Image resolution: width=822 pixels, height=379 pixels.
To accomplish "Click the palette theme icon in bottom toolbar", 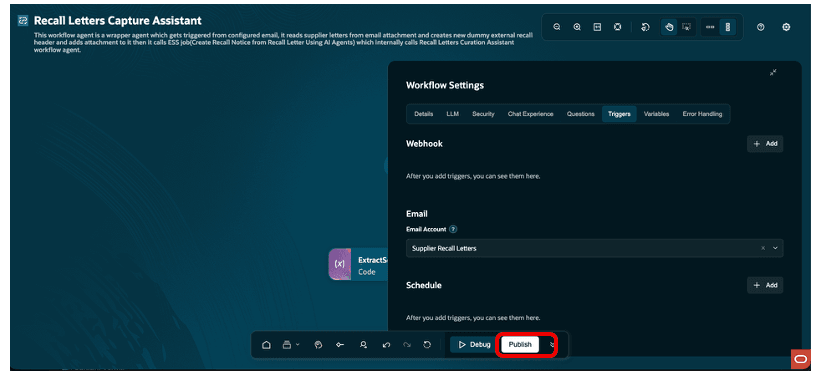I will pyautogui.click(x=318, y=345).
